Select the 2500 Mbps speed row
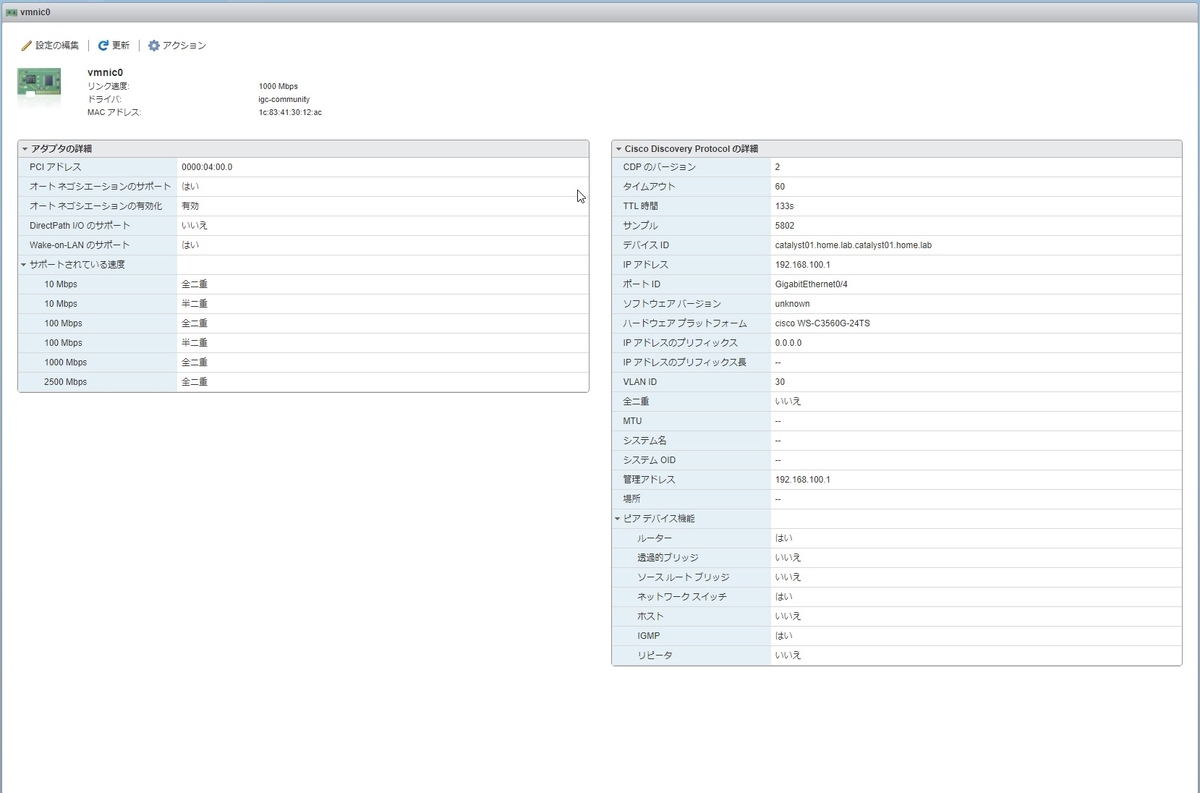The width and height of the screenshot is (1200, 793). (303, 382)
